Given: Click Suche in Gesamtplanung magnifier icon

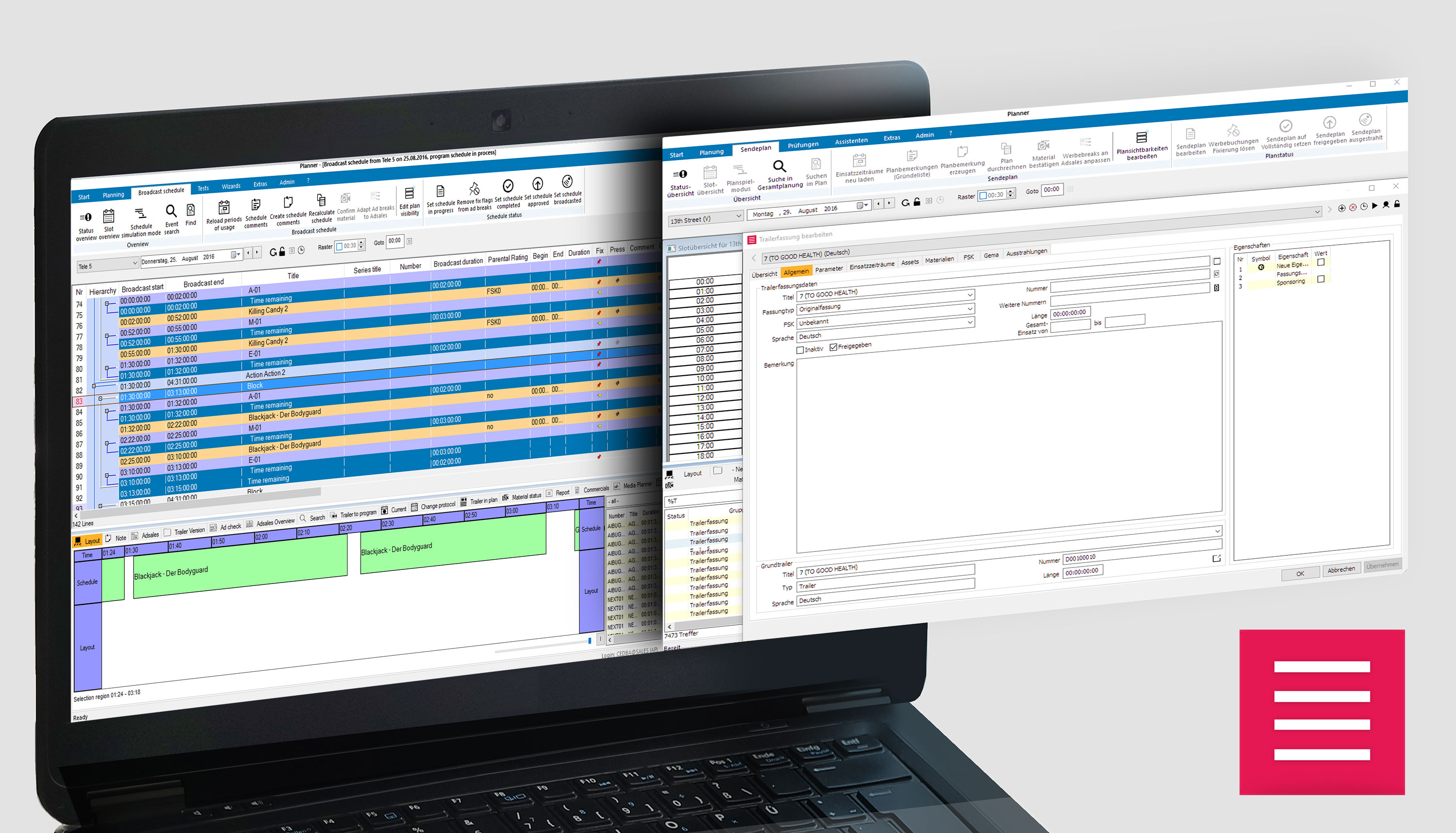Looking at the screenshot, I should (x=779, y=167).
